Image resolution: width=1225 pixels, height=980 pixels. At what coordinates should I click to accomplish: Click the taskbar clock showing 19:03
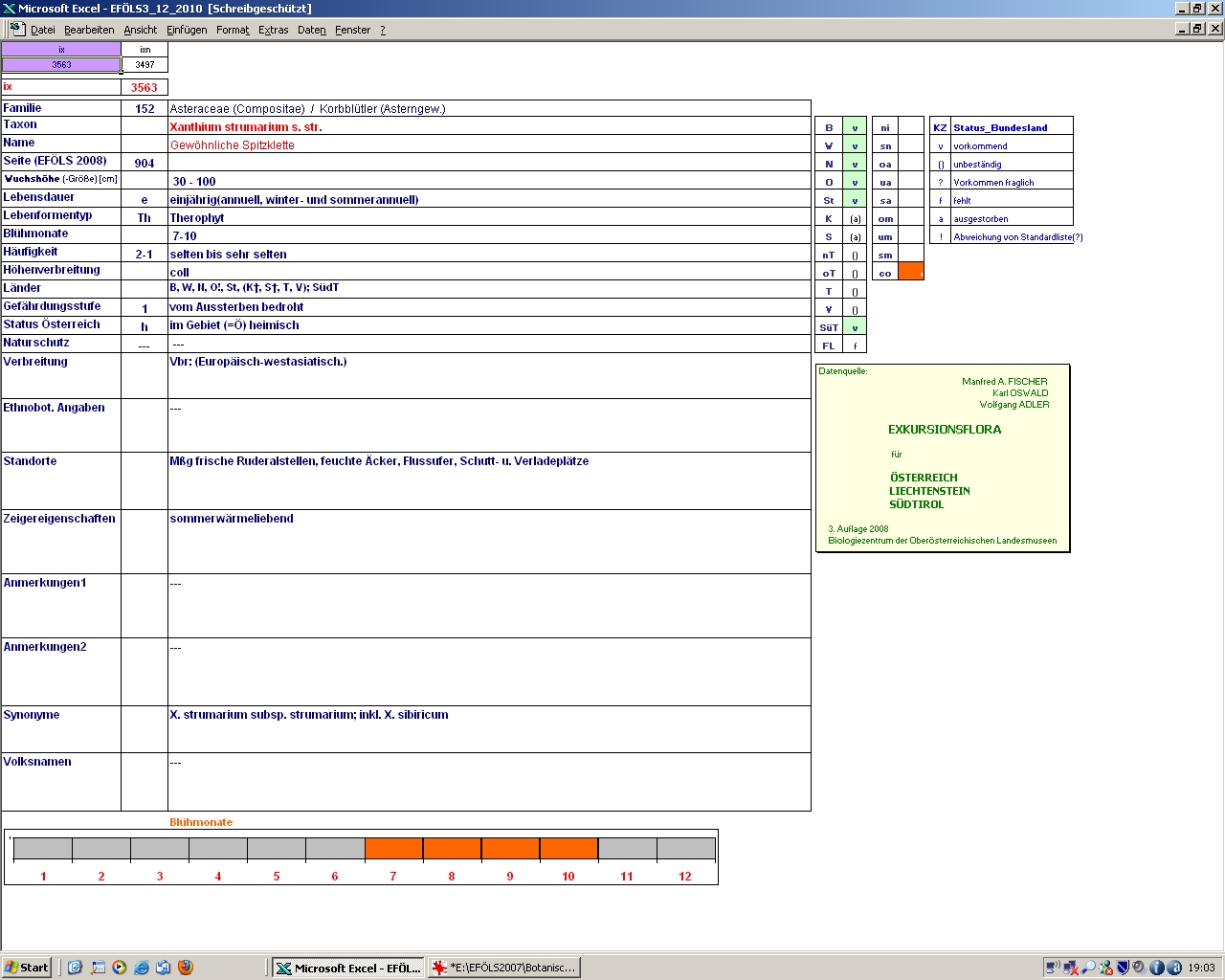coord(1201,968)
